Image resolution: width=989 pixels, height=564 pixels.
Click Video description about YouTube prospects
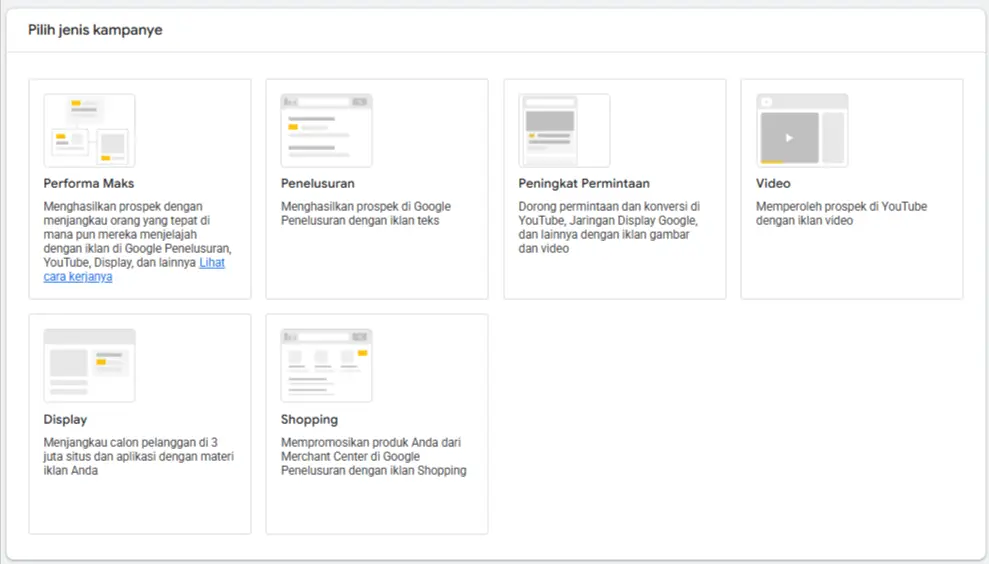(840, 214)
